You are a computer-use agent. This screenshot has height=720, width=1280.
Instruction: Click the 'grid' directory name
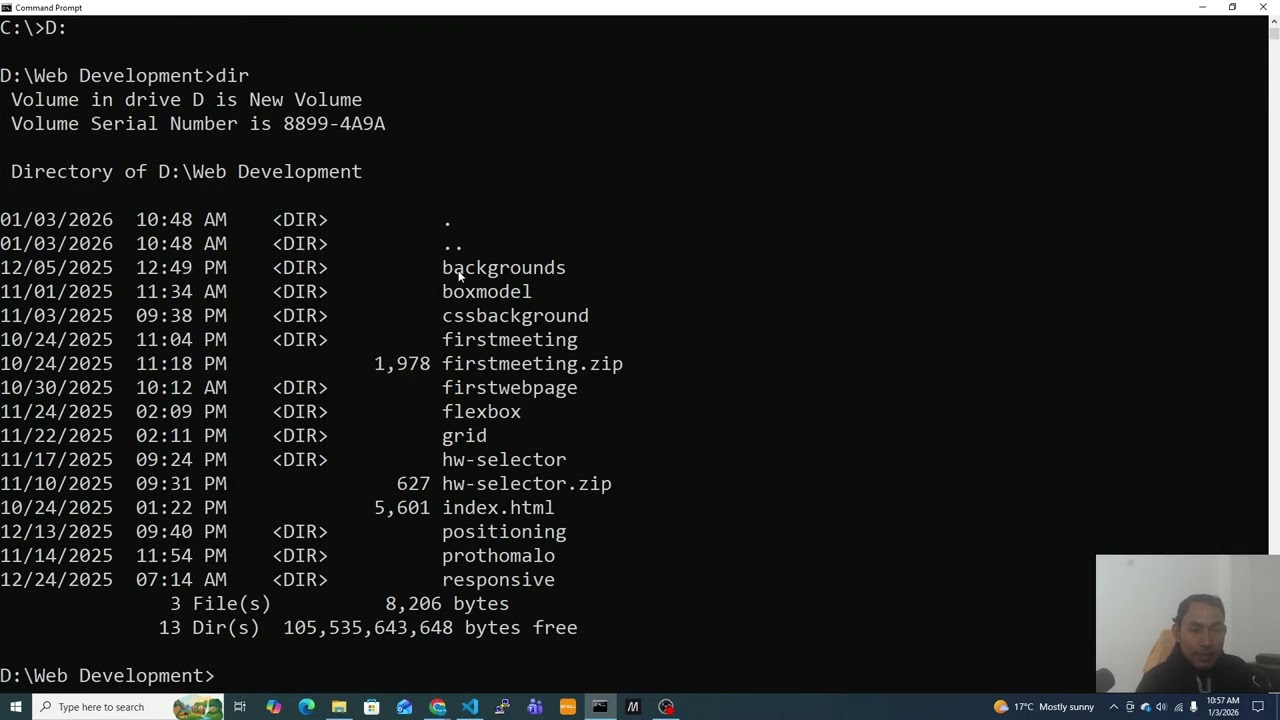coord(464,436)
